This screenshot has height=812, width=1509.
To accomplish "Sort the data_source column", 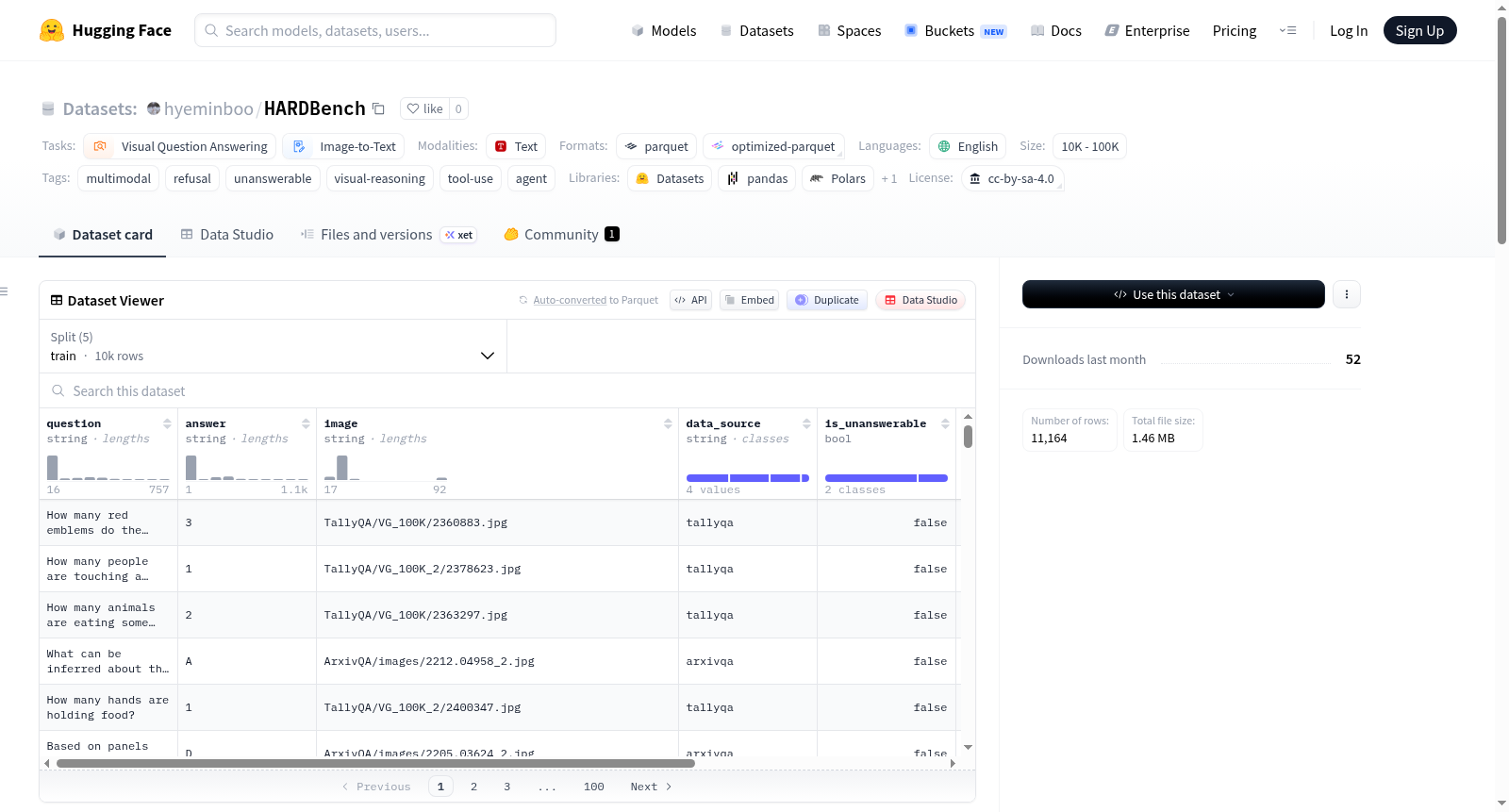I will [806, 423].
